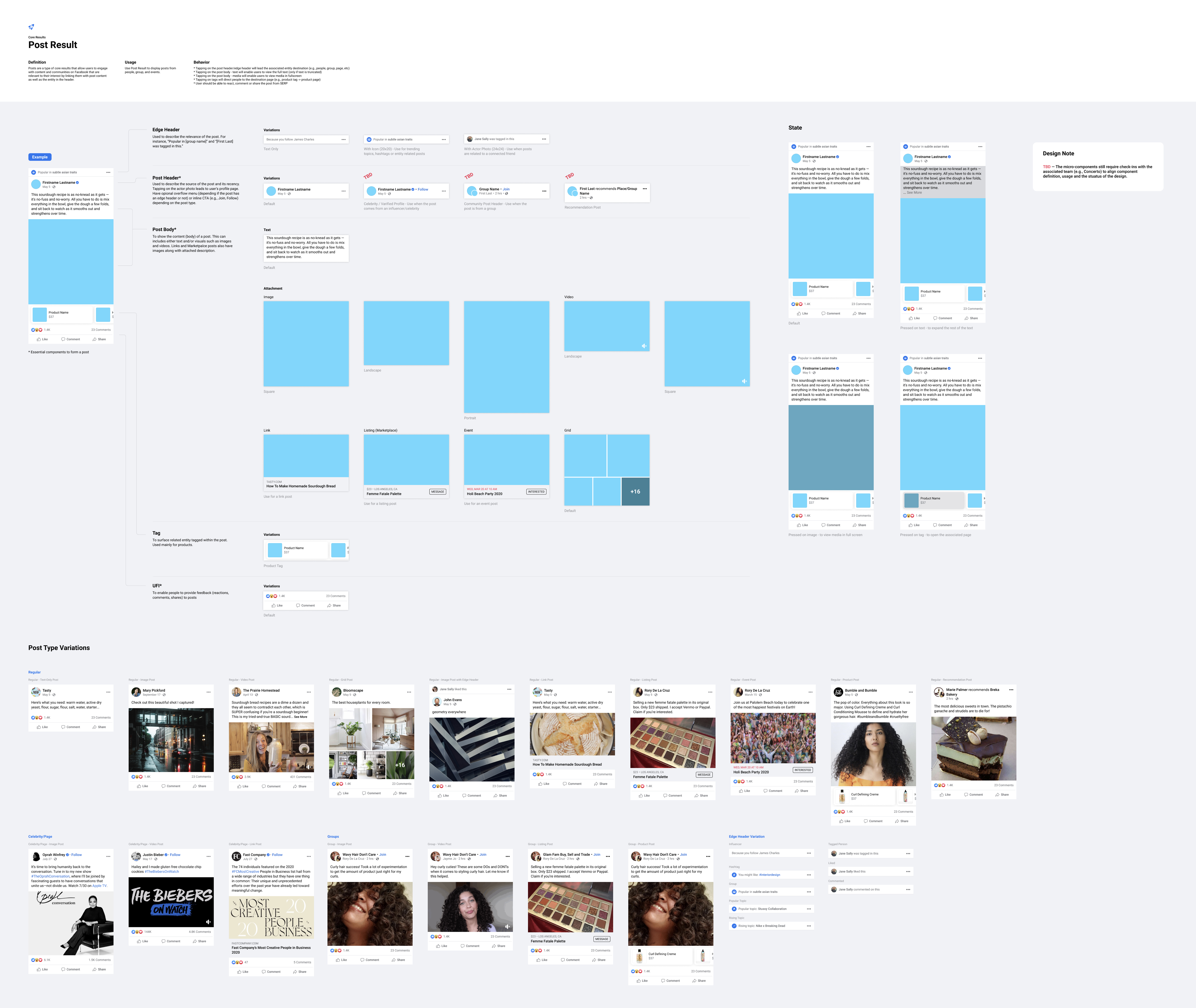
Task: Click 6.1K reactions on Oprah Winfrey post
Action: (x=41, y=960)
